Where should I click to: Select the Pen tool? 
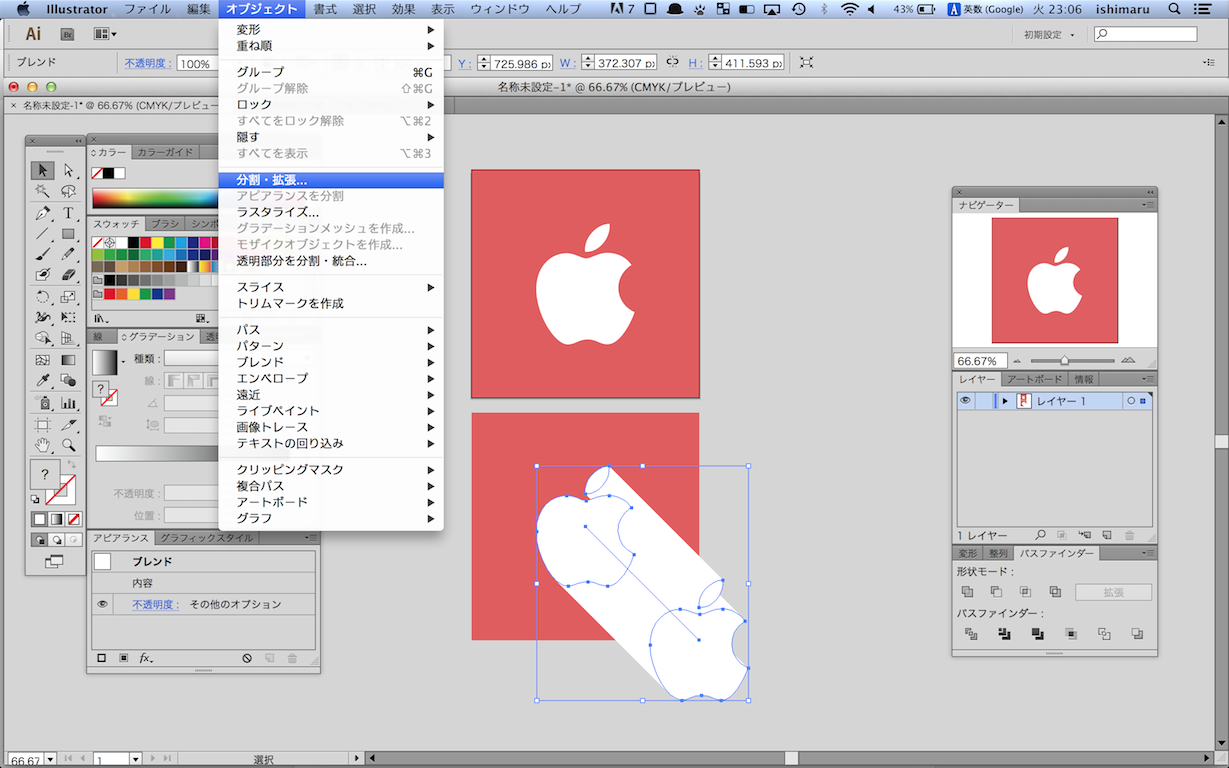pyautogui.click(x=42, y=213)
